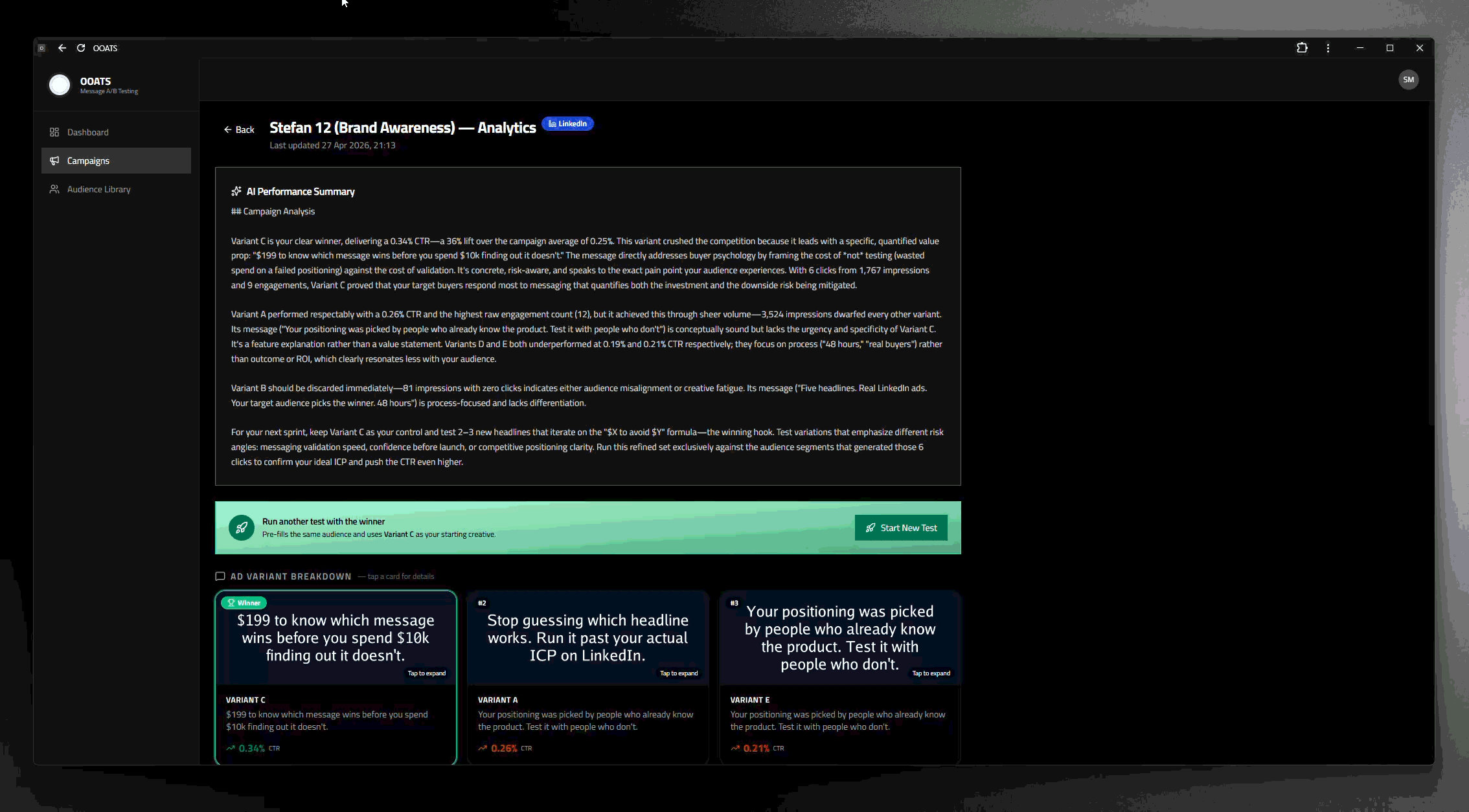
Task: Click 'Last updated 27 Apr 2026, 21:13' text
Action: [x=332, y=145]
